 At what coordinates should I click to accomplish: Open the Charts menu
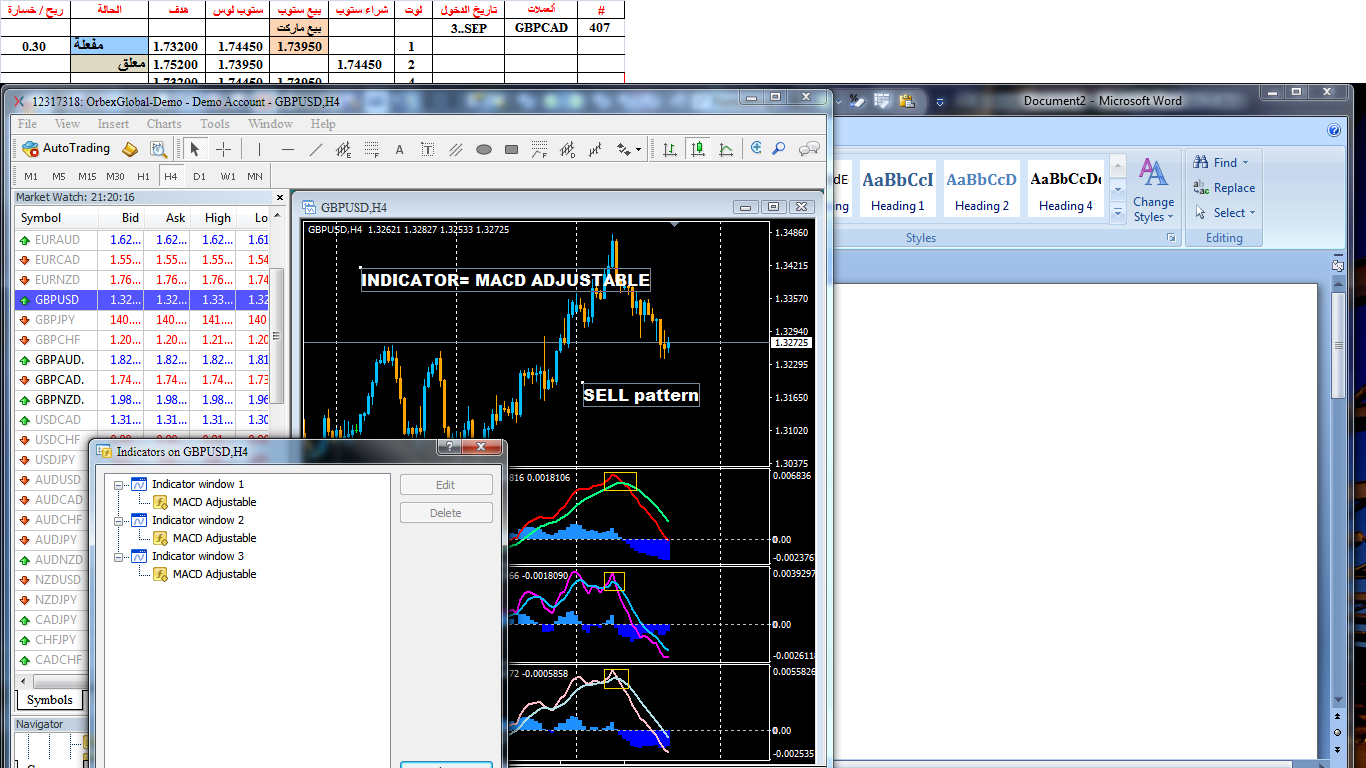point(164,124)
